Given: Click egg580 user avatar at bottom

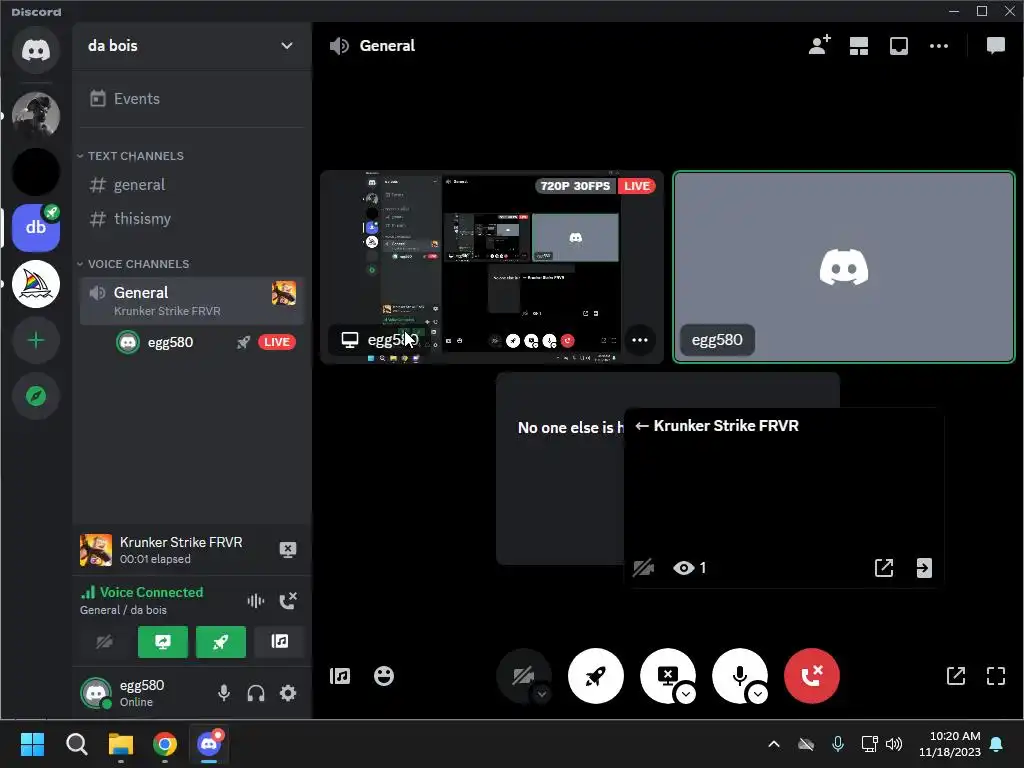Looking at the screenshot, I should point(96,693).
